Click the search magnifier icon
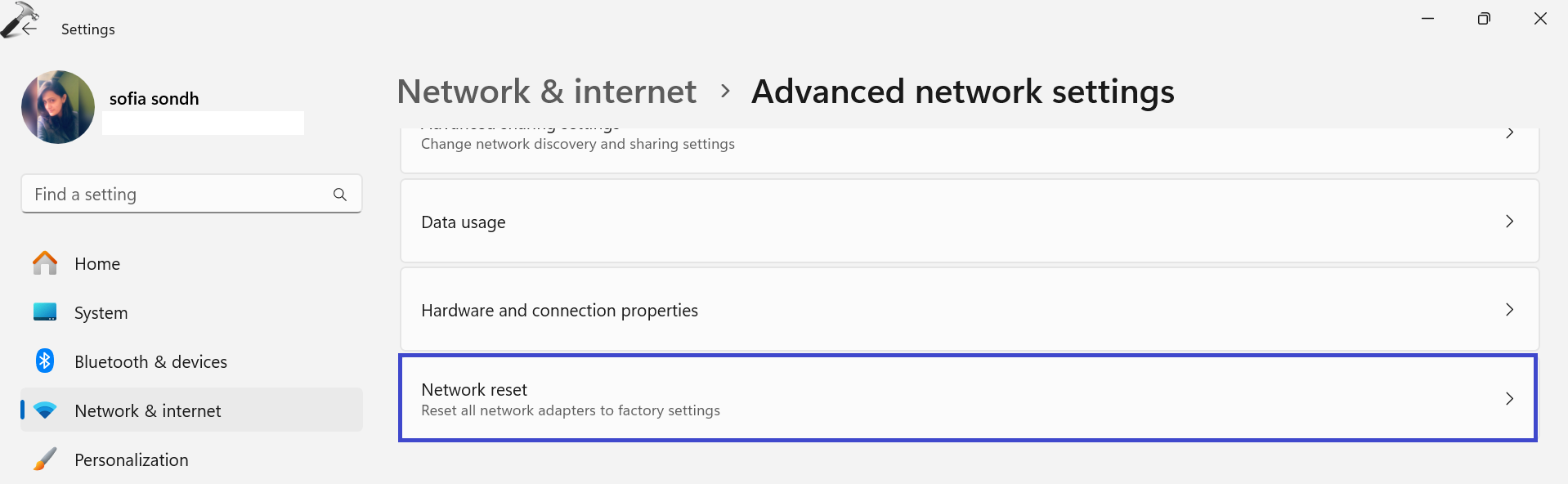1568x484 pixels. pyautogui.click(x=340, y=195)
